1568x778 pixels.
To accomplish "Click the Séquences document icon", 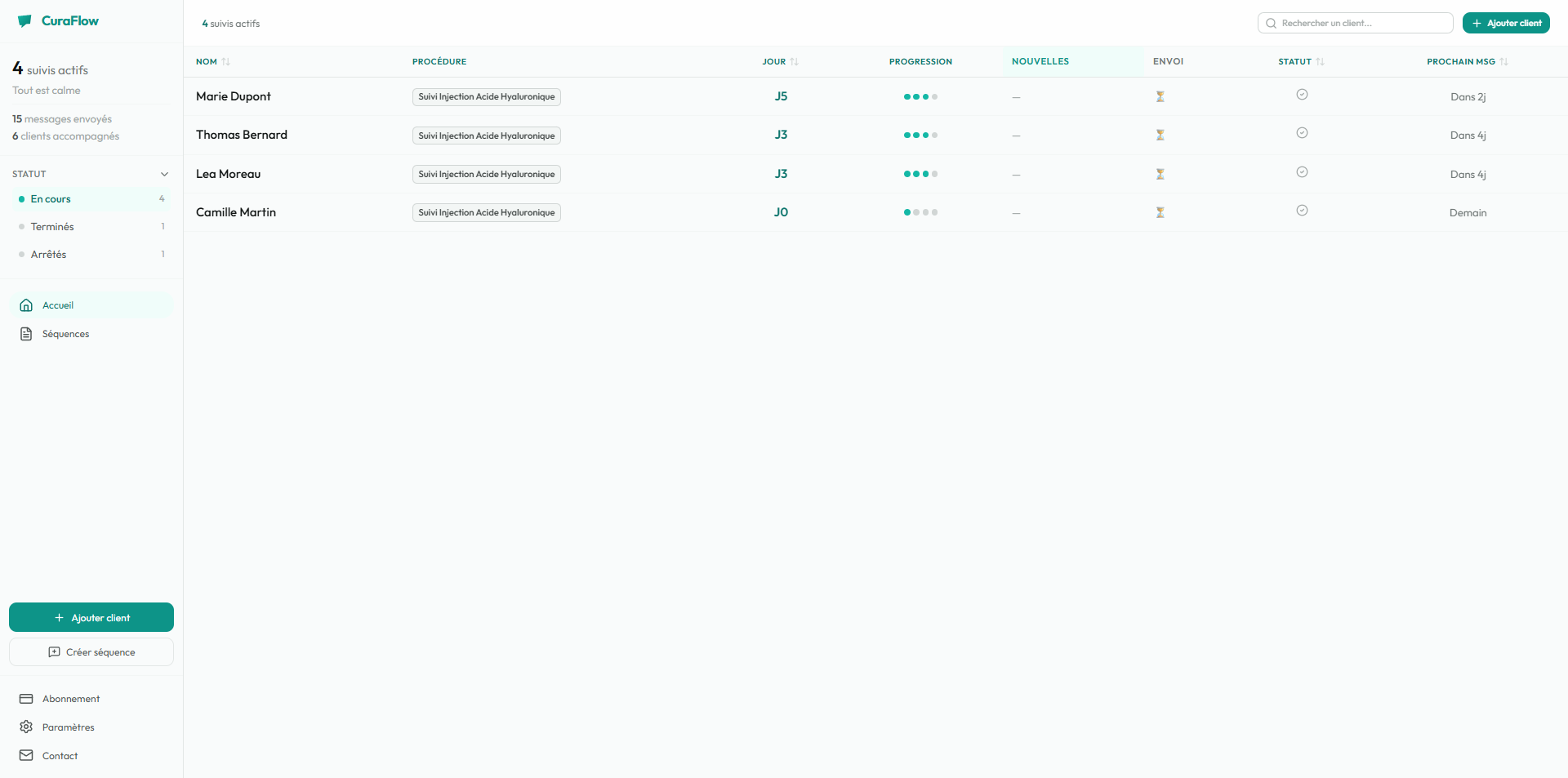I will tap(27, 333).
